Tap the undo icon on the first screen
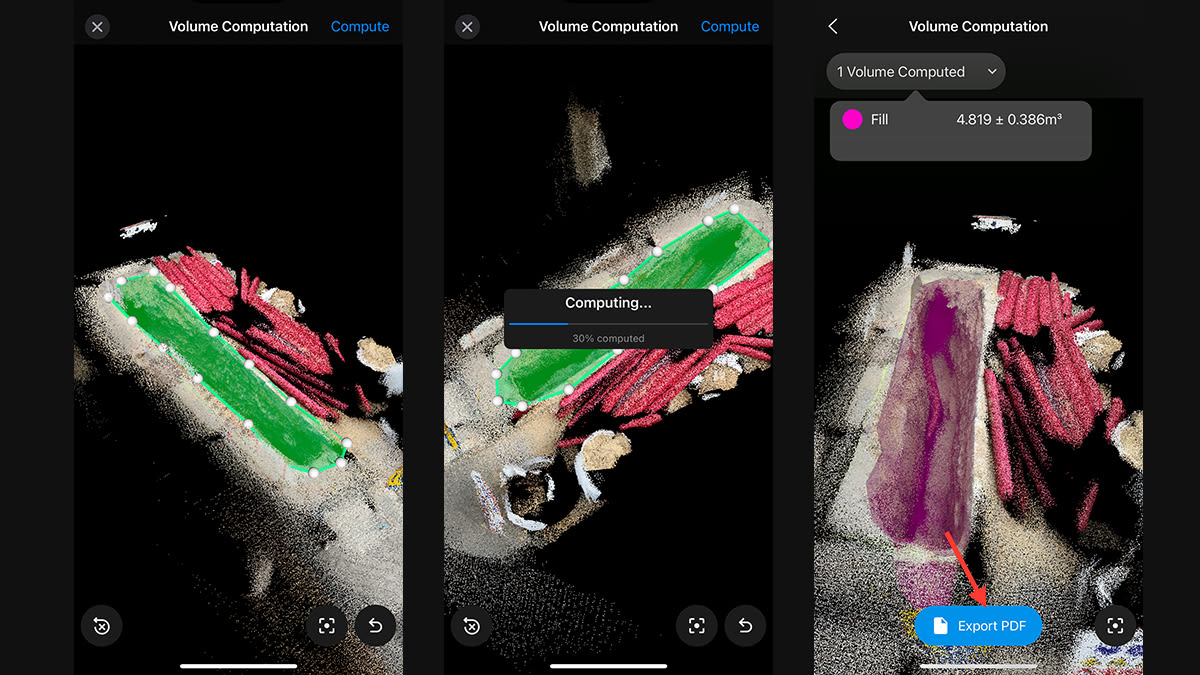Viewport: 1200px width, 675px height. coord(374,625)
